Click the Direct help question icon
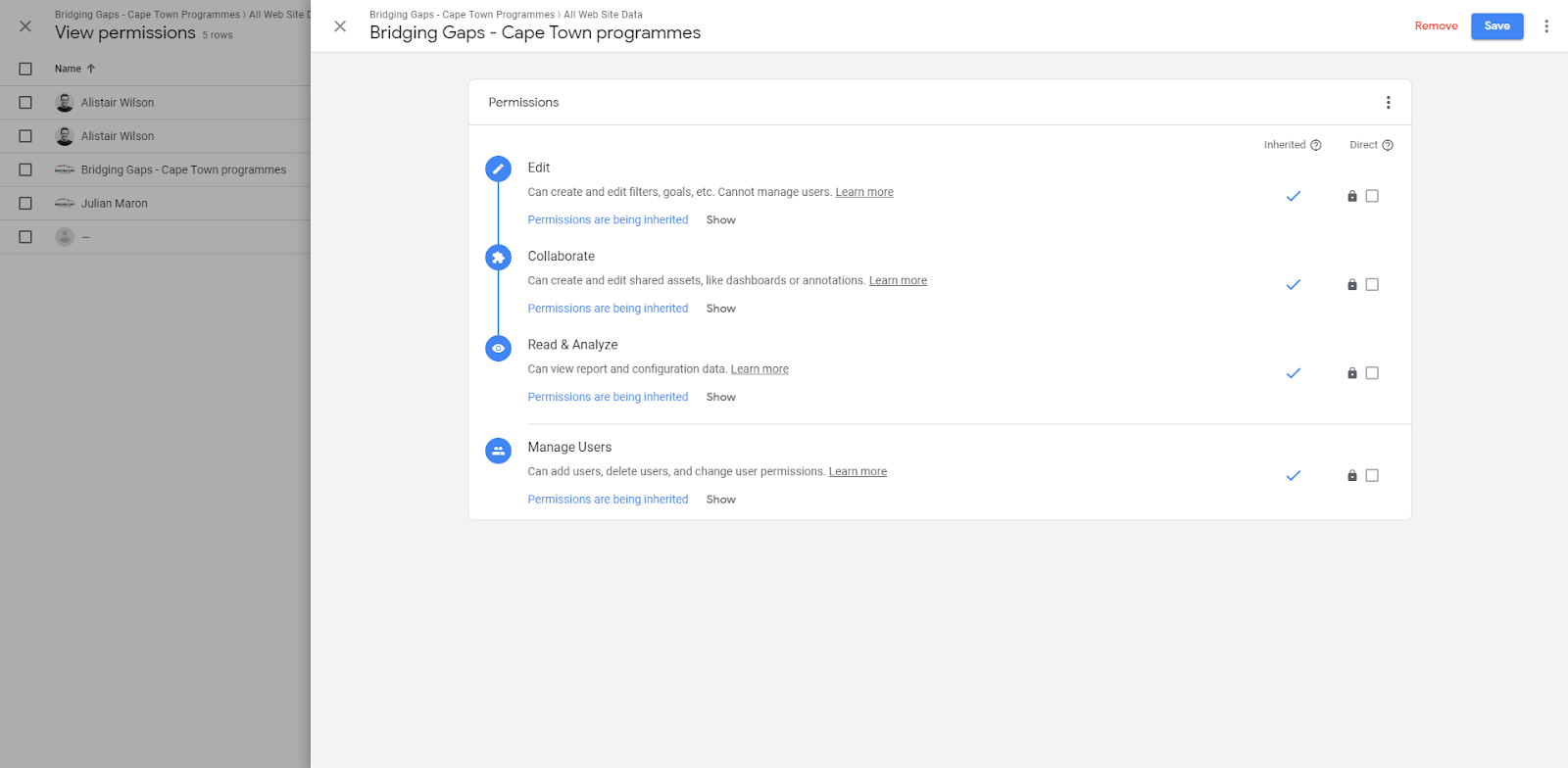1568x768 pixels. [x=1388, y=145]
